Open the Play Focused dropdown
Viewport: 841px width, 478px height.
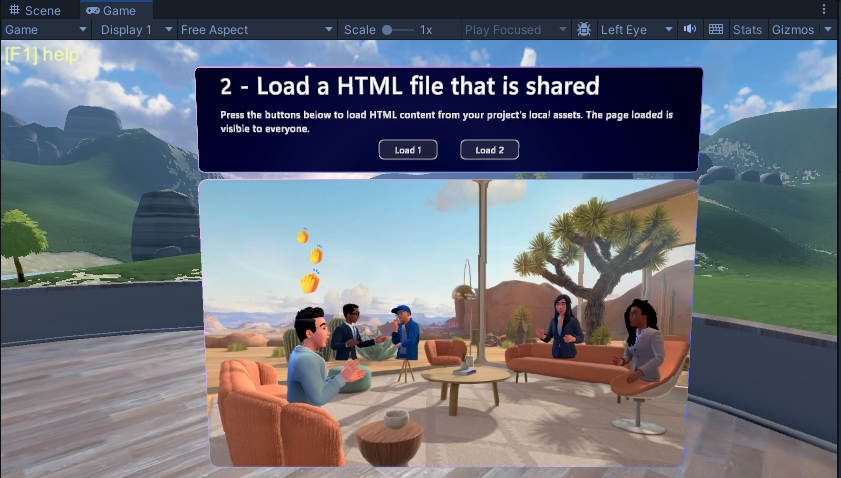(515, 30)
